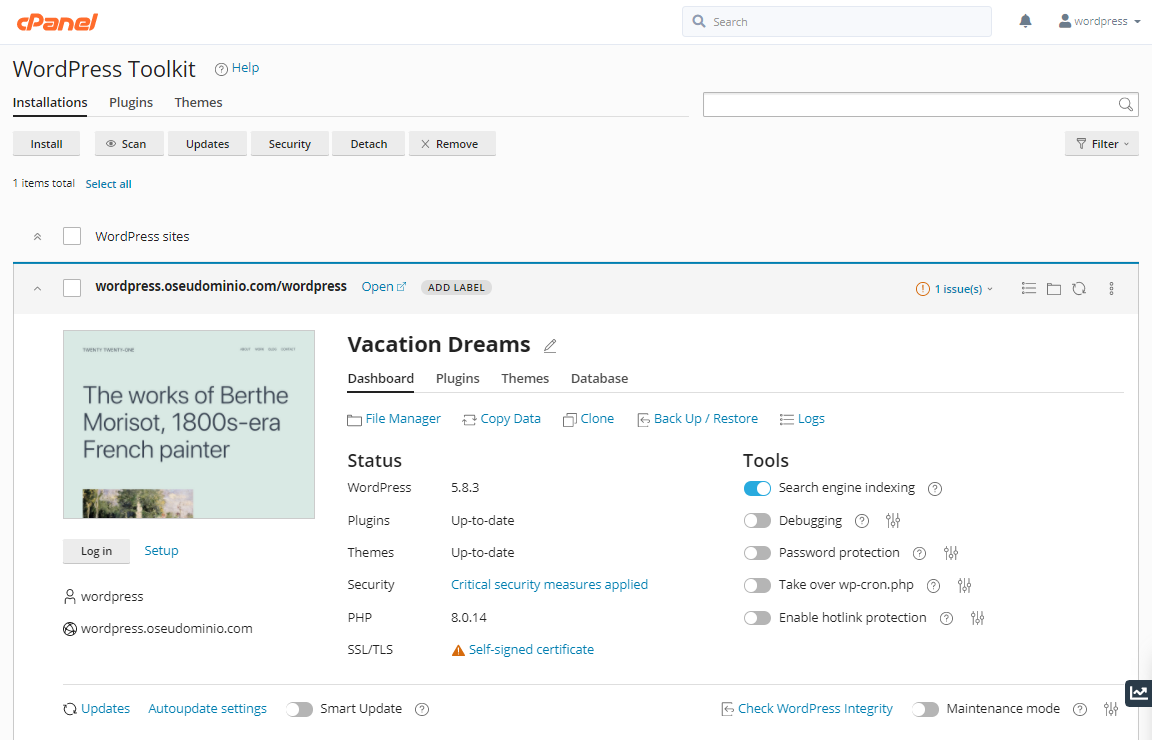This screenshot has width=1152, height=740.
Task: Open the wordpress user account menu
Action: point(1099,21)
